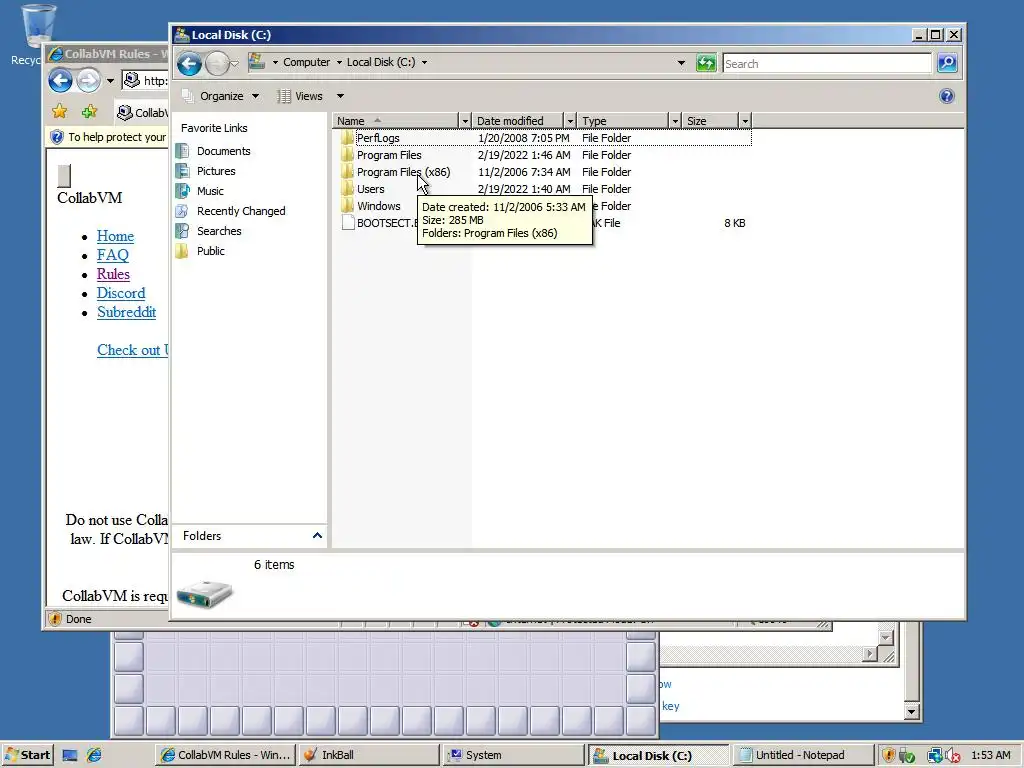Image resolution: width=1024 pixels, height=768 pixels.
Task: Select the Windows folder icon
Action: click(x=347, y=206)
